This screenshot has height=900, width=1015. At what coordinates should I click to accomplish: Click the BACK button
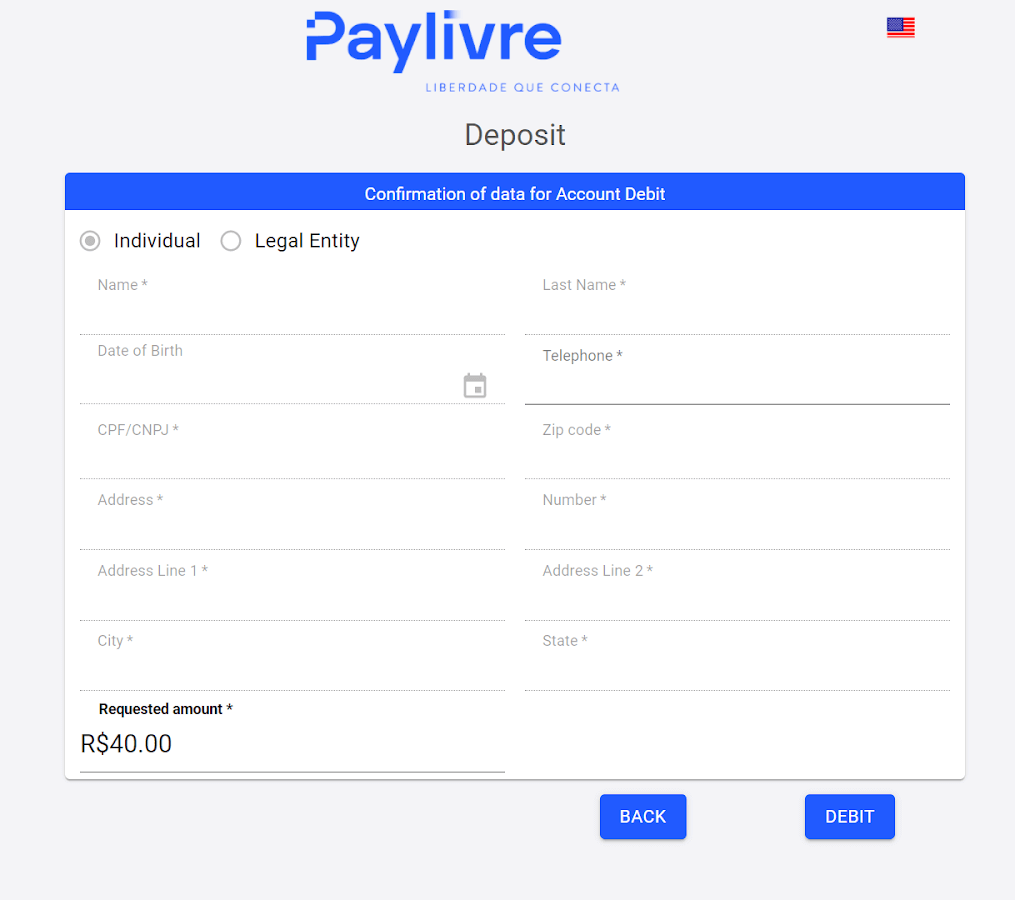click(x=642, y=816)
